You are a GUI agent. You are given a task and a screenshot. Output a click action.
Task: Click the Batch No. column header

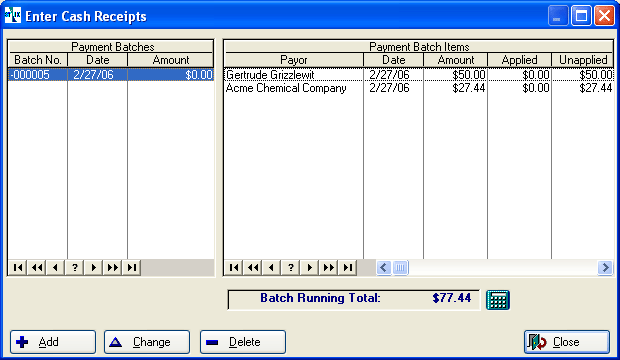pos(38,60)
